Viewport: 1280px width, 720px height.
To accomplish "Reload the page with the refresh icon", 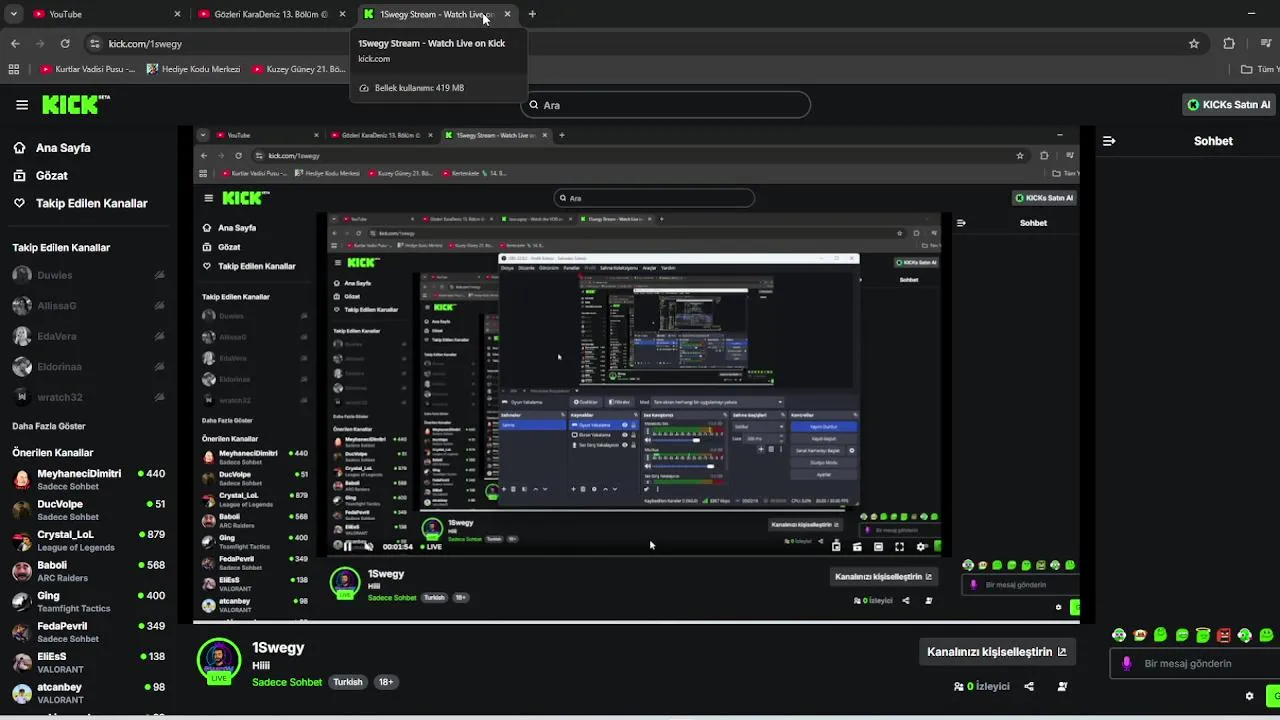I will tap(65, 44).
